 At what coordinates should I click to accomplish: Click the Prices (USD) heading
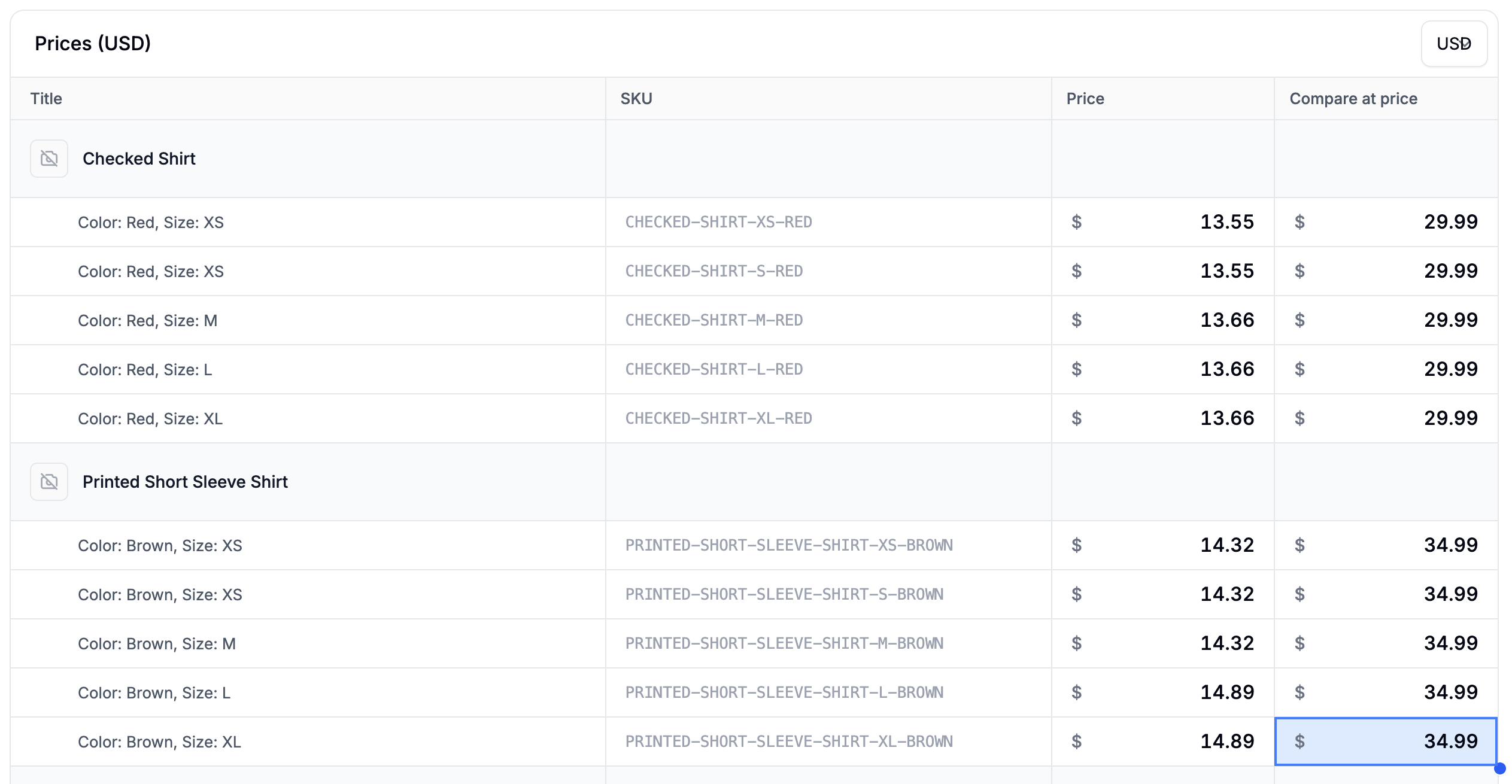[92, 42]
